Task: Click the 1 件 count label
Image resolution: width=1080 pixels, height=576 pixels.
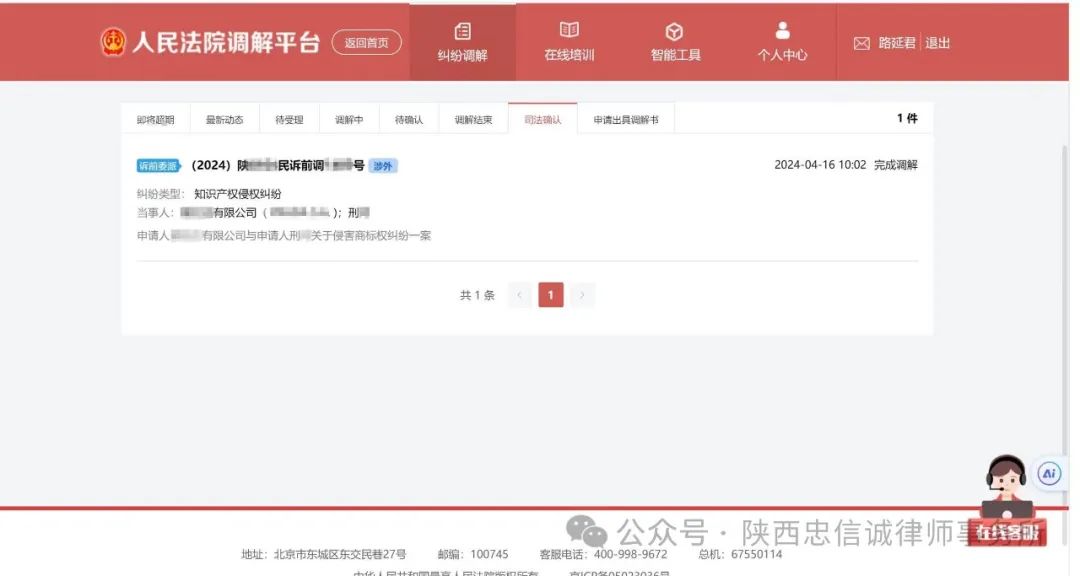Action: (907, 119)
